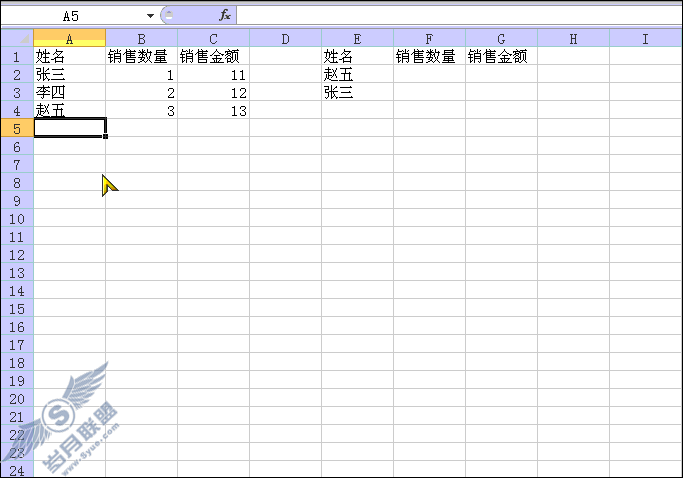Image resolution: width=683 pixels, height=478 pixels.
Task: Open the Name Box dropdown arrow
Action: 150,16
